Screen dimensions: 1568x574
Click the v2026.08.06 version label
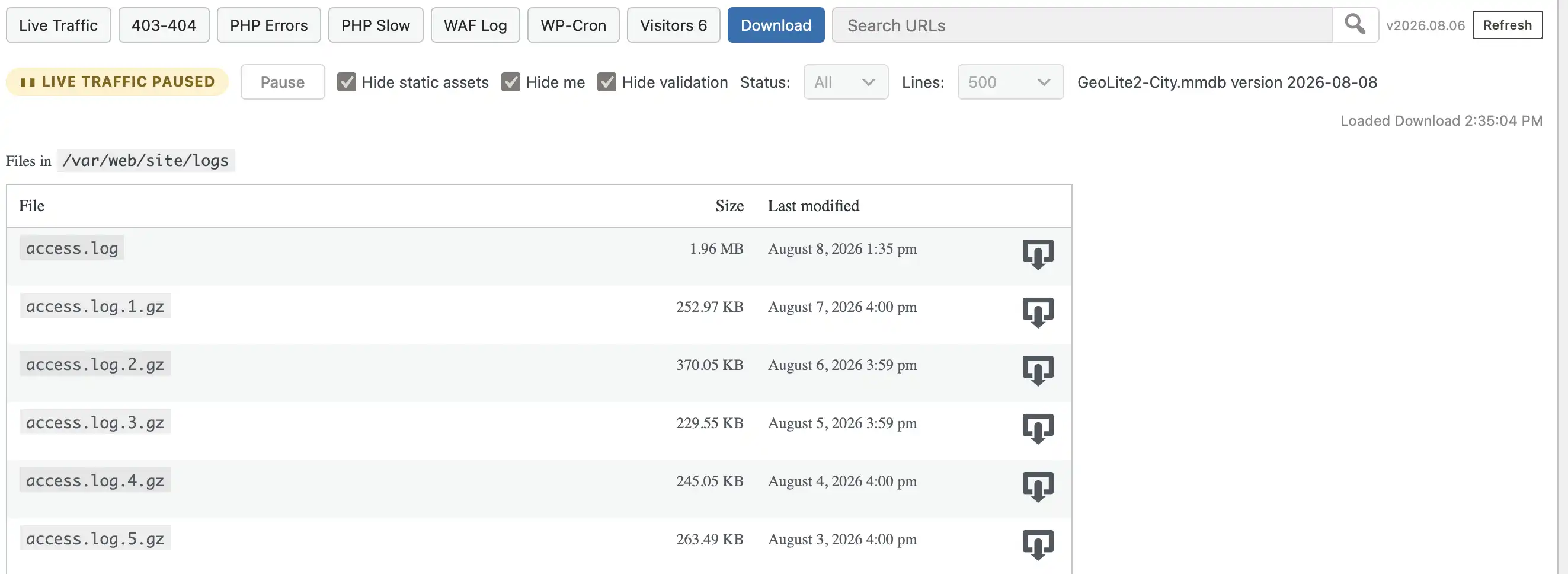tap(1425, 25)
